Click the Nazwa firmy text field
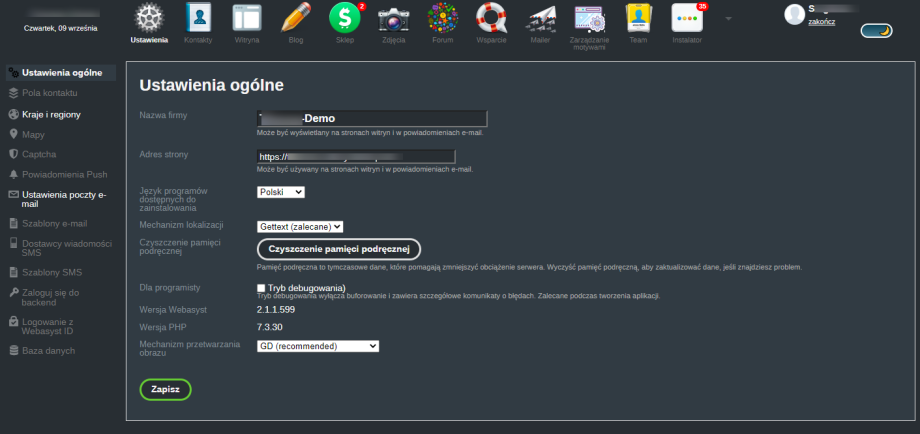Image resolution: width=920 pixels, height=434 pixels. (372, 118)
